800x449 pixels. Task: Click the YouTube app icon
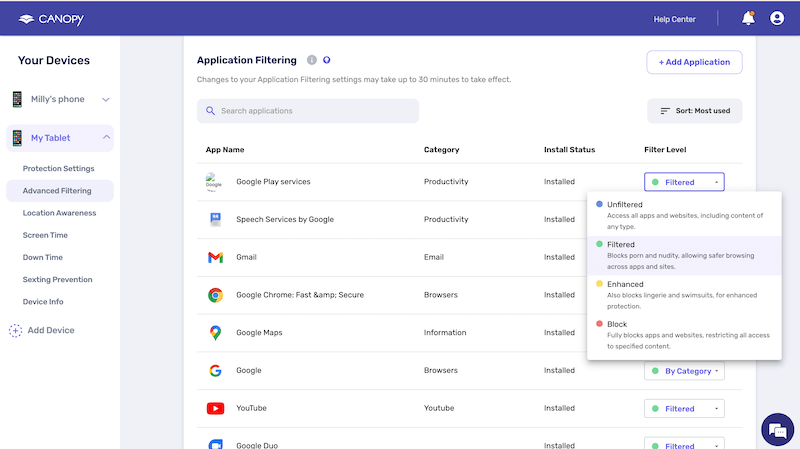[x=215, y=408]
